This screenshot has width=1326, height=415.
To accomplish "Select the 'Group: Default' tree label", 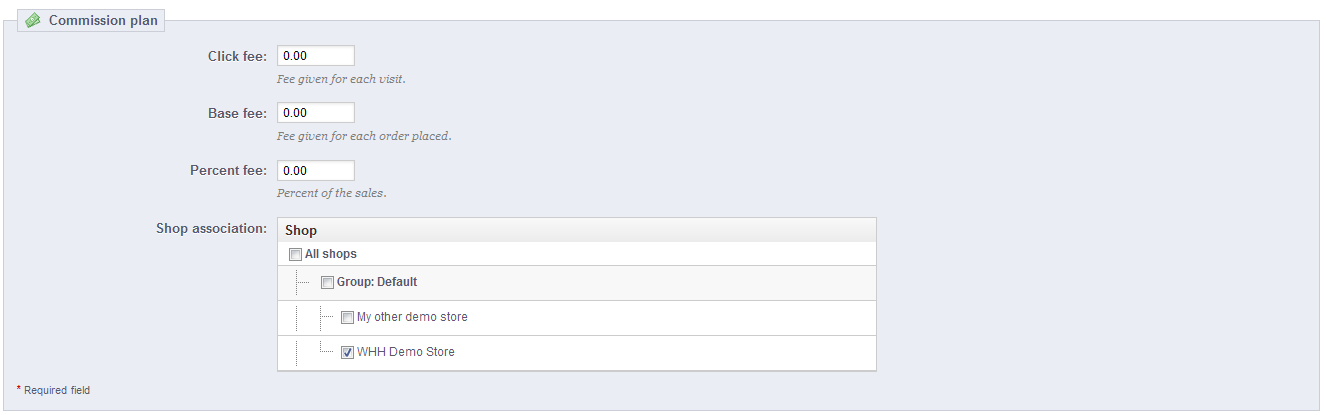I will 377,283.
